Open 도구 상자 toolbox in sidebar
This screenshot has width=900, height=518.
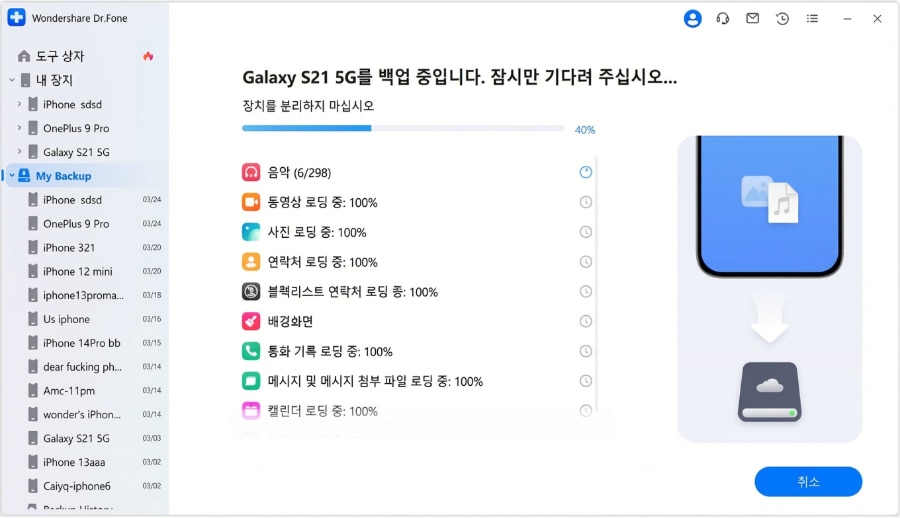coord(60,56)
